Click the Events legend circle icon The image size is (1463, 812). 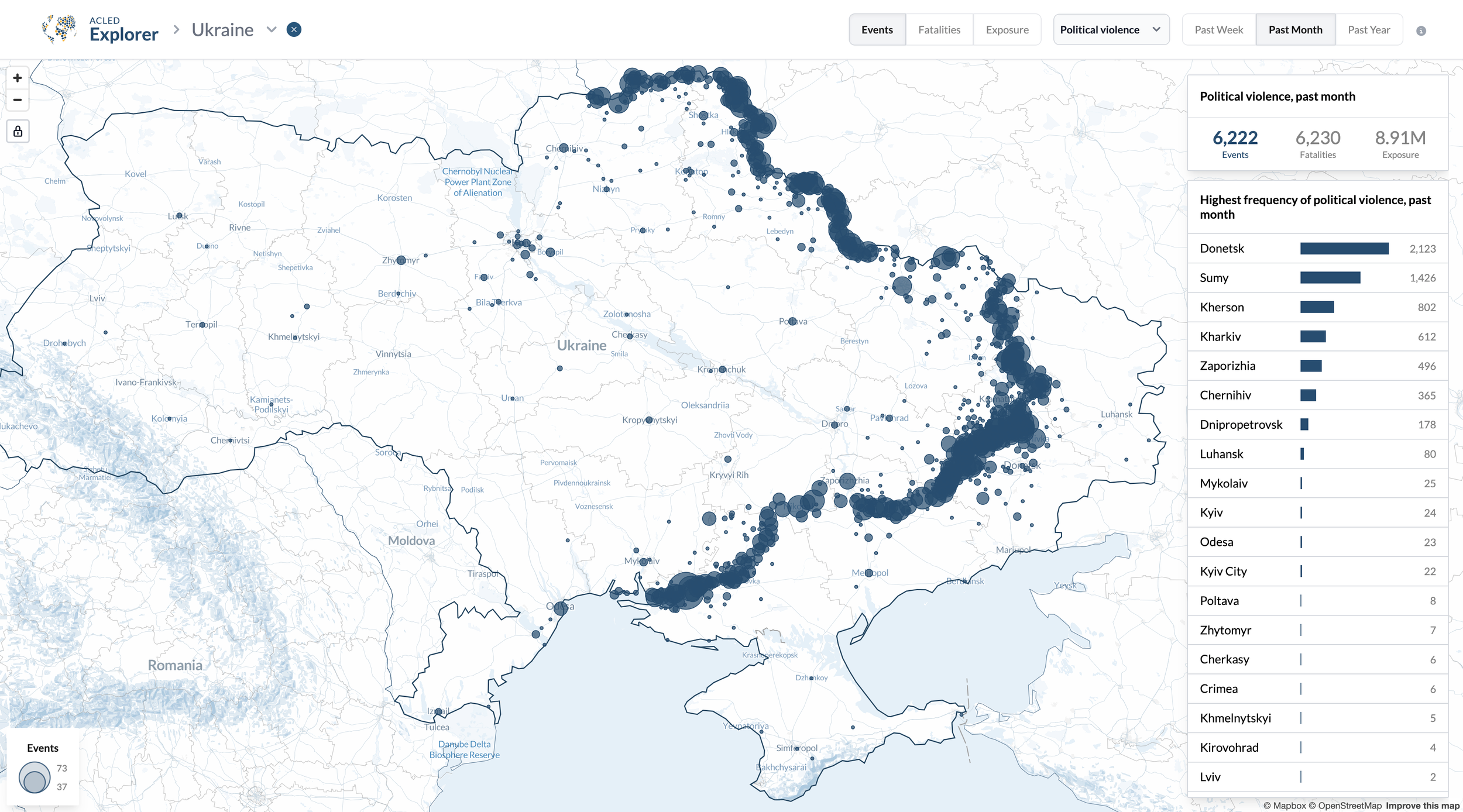[35, 777]
